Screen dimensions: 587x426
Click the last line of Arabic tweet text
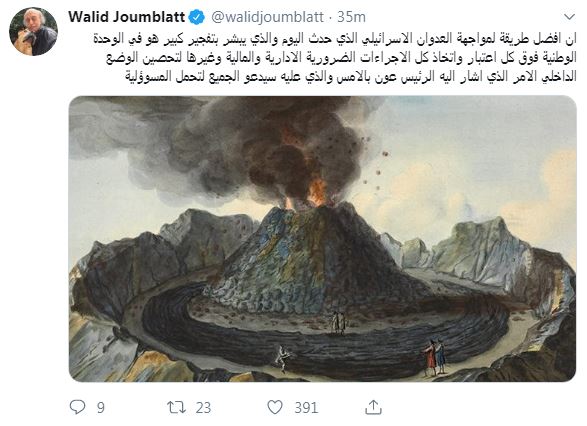(351, 77)
